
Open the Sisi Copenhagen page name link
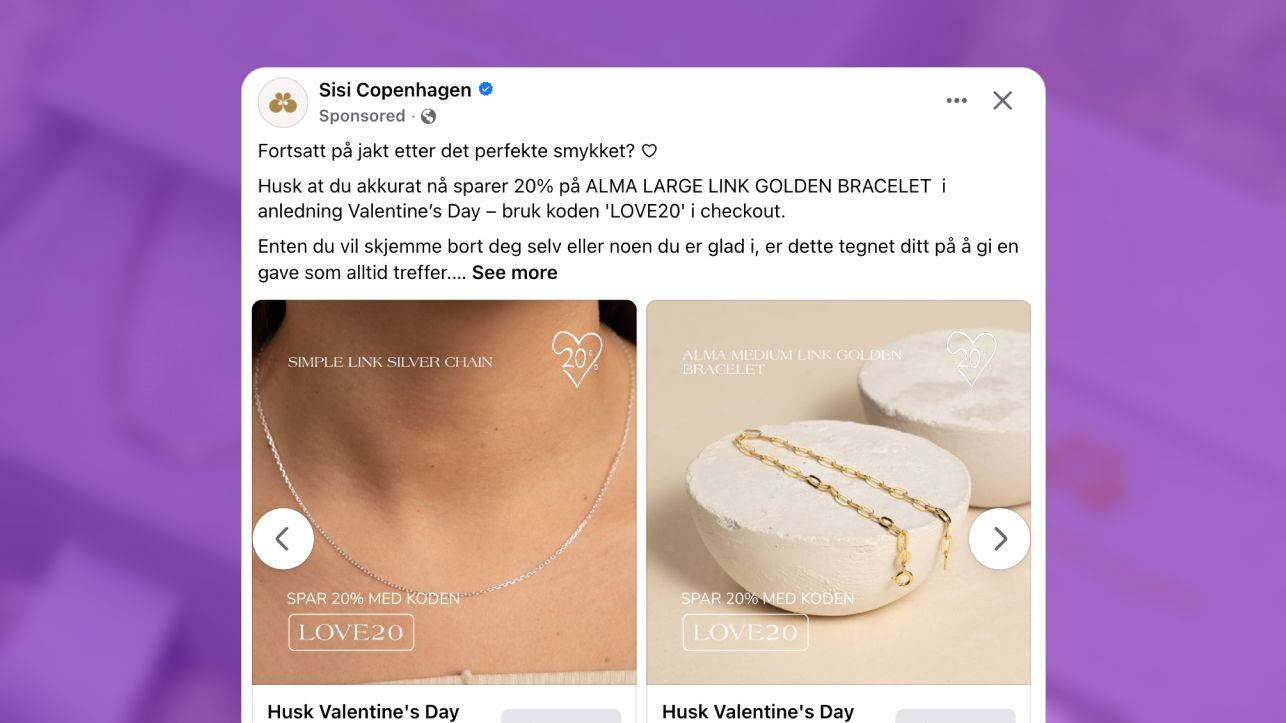click(x=395, y=89)
